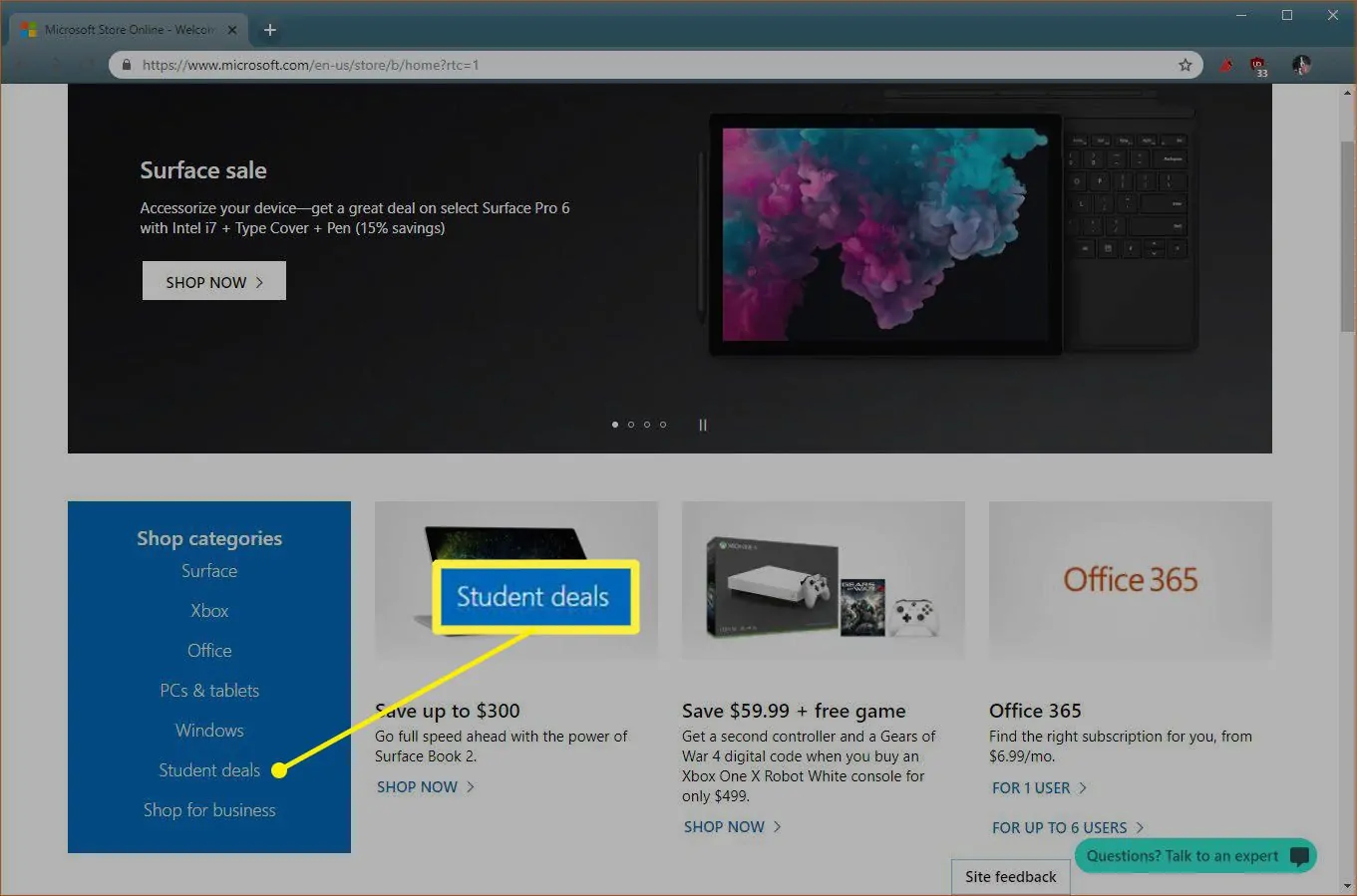Choose Office 365 FOR 1 USER
Image resolution: width=1357 pixels, height=896 pixels.
pyautogui.click(x=1039, y=787)
